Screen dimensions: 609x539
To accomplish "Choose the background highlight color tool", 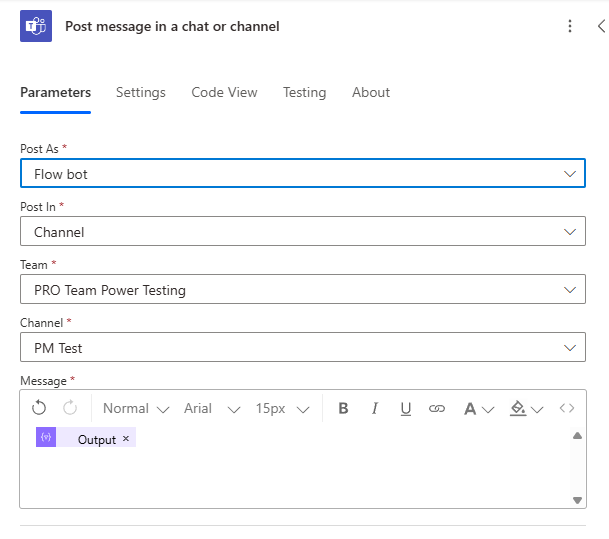I will coord(518,409).
